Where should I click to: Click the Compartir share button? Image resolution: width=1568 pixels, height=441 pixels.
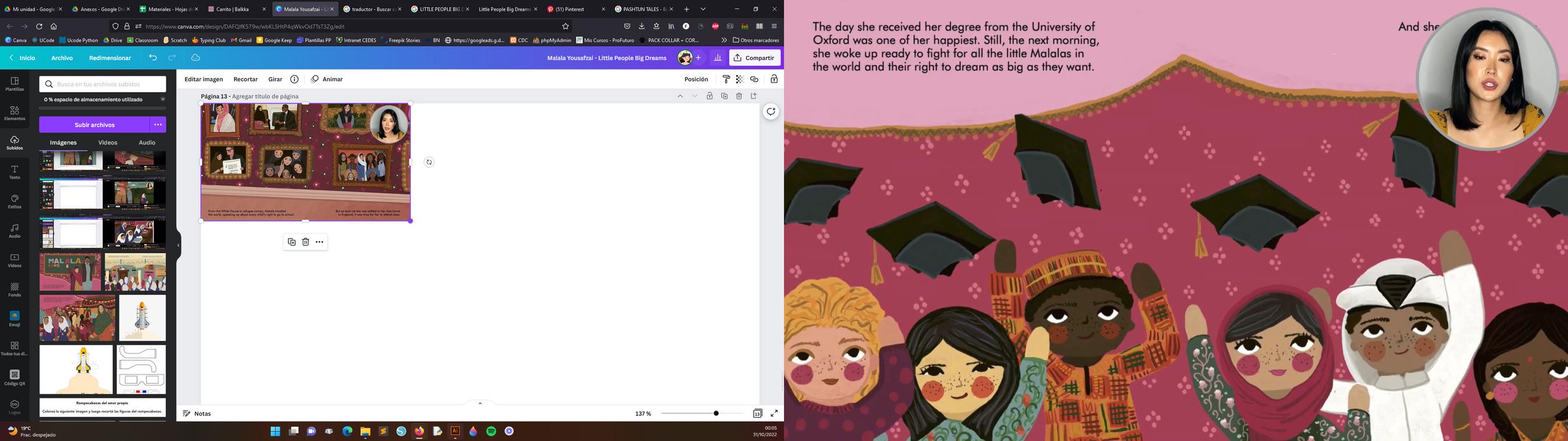click(x=755, y=58)
